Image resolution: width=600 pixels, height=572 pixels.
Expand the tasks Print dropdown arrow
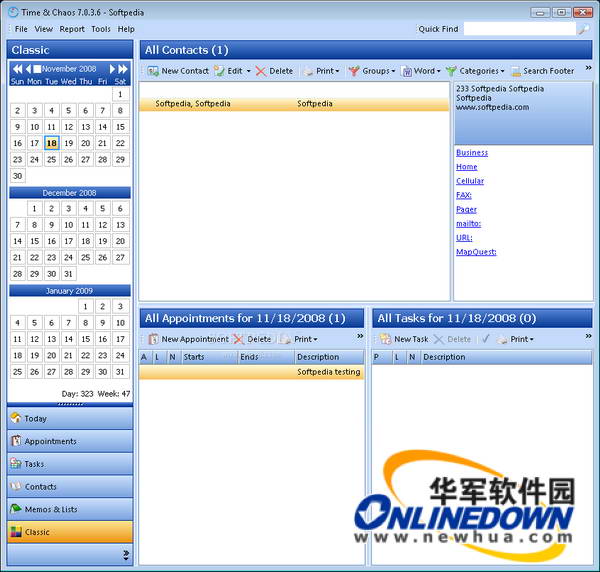click(x=532, y=339)
